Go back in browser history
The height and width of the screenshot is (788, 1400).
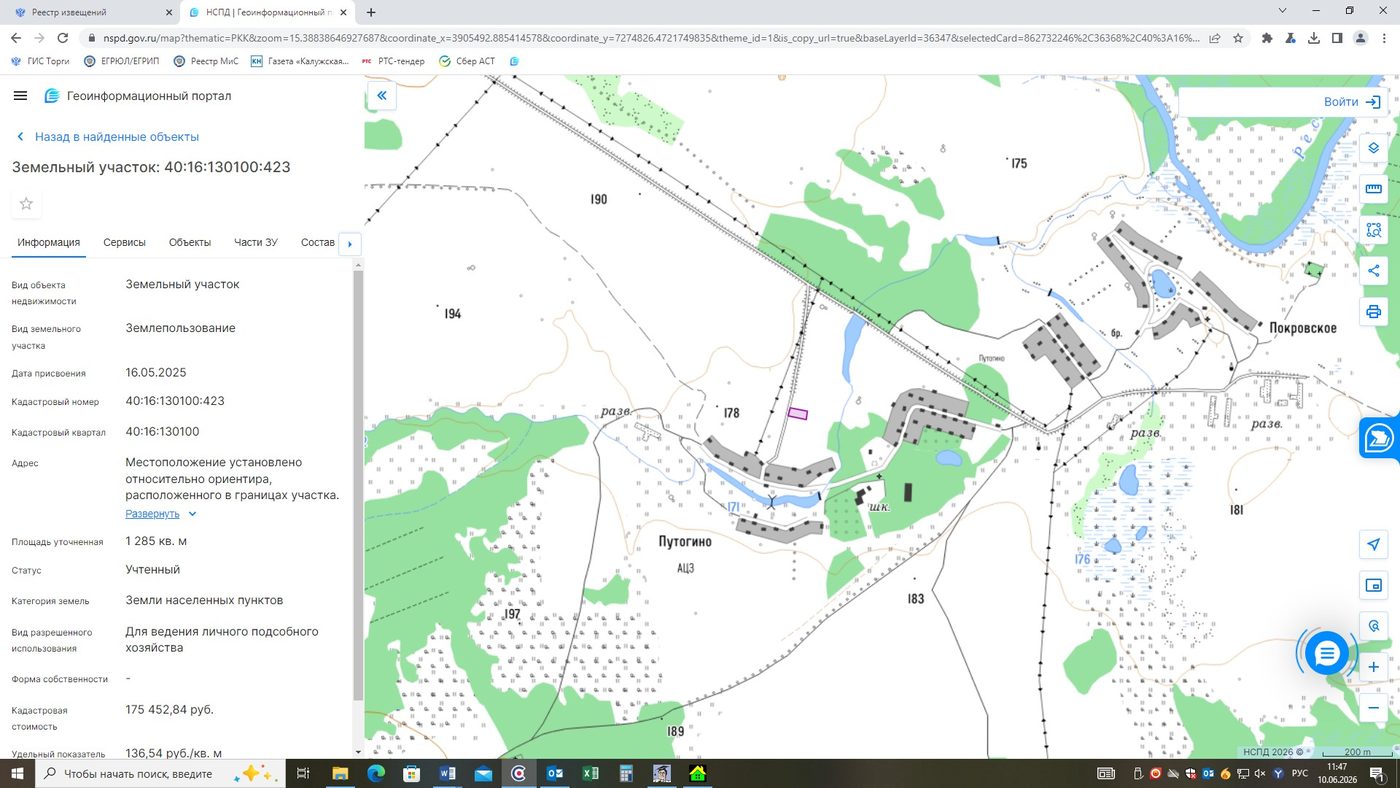(x=15, y=38)
